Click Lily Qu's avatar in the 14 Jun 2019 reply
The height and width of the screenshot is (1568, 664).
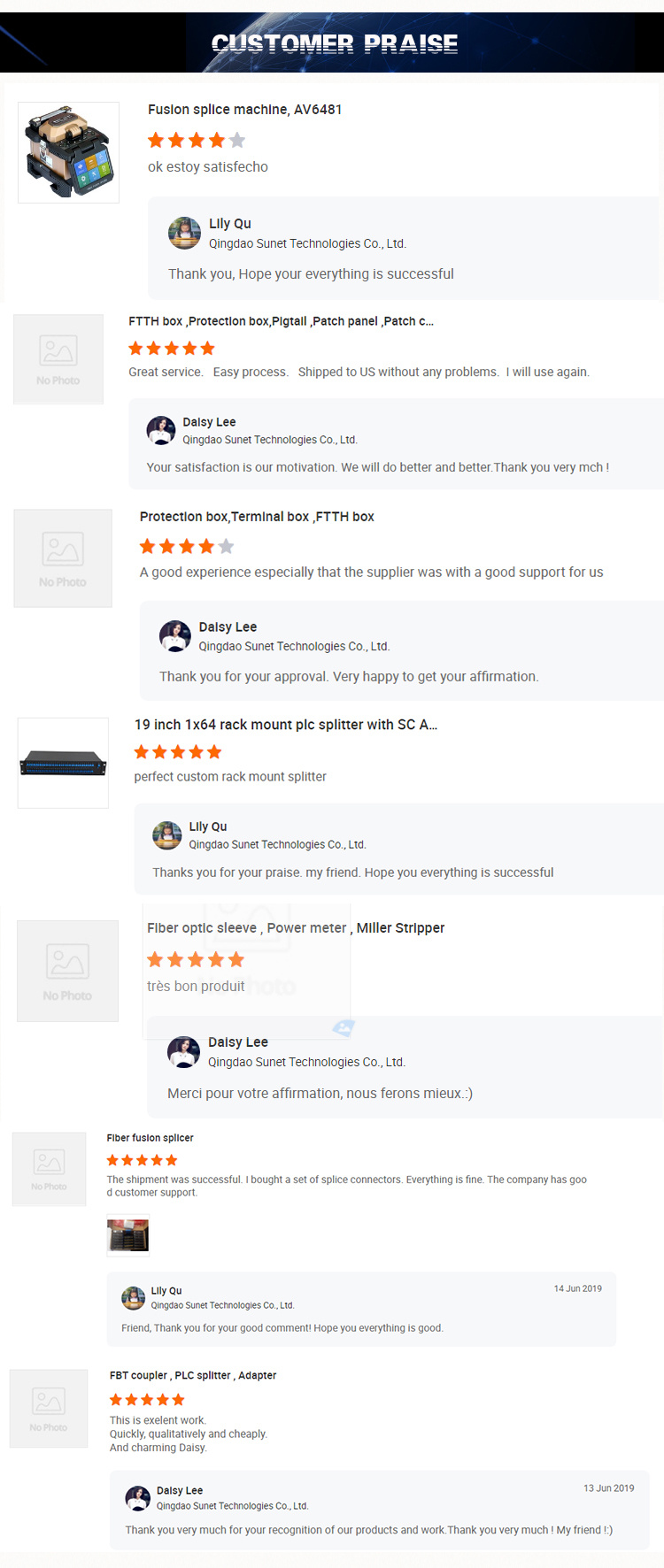click(x=134, y=1297)
